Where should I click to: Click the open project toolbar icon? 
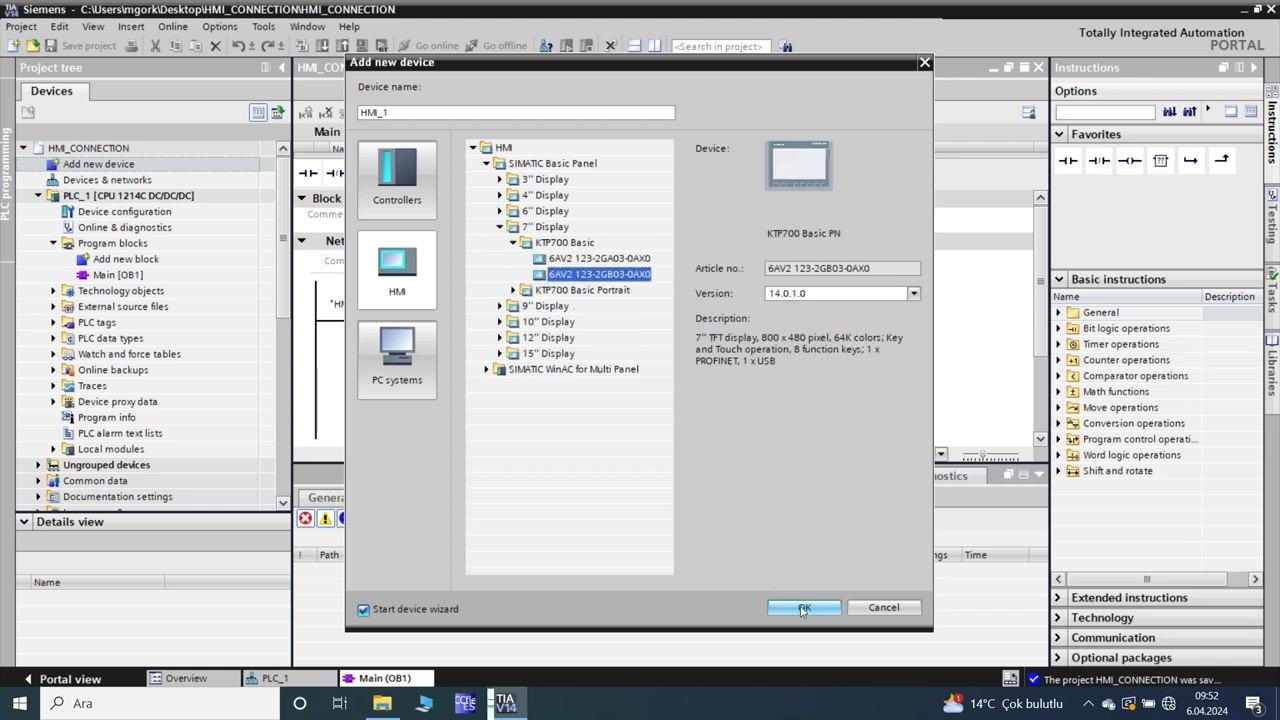coord(32,46)
